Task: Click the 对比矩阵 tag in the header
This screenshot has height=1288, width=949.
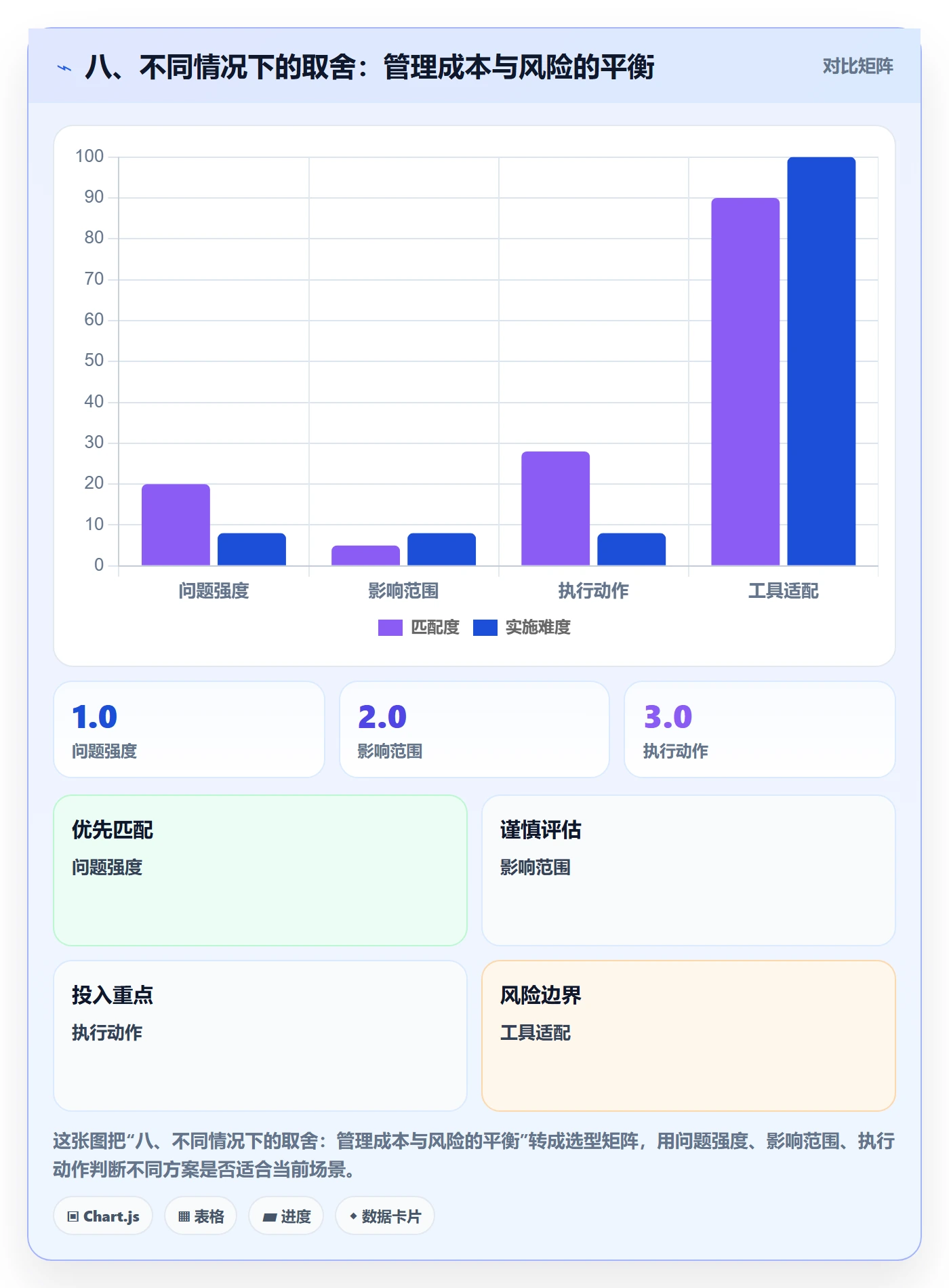Action: point(857,66)
